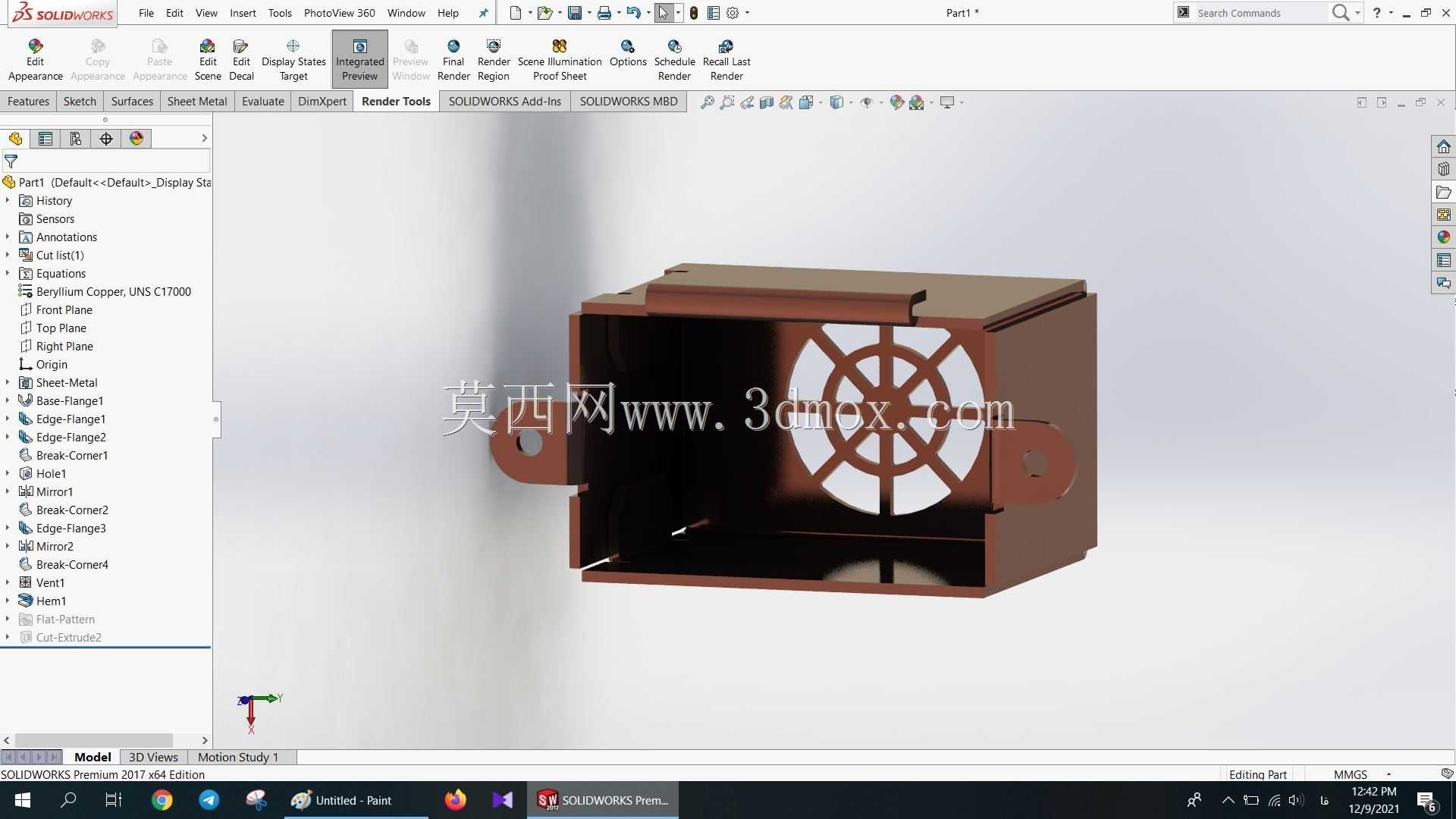The image size is (1456, 819).
Task: Open the FeatureManager design tree tab
Action: coord(15,138)
